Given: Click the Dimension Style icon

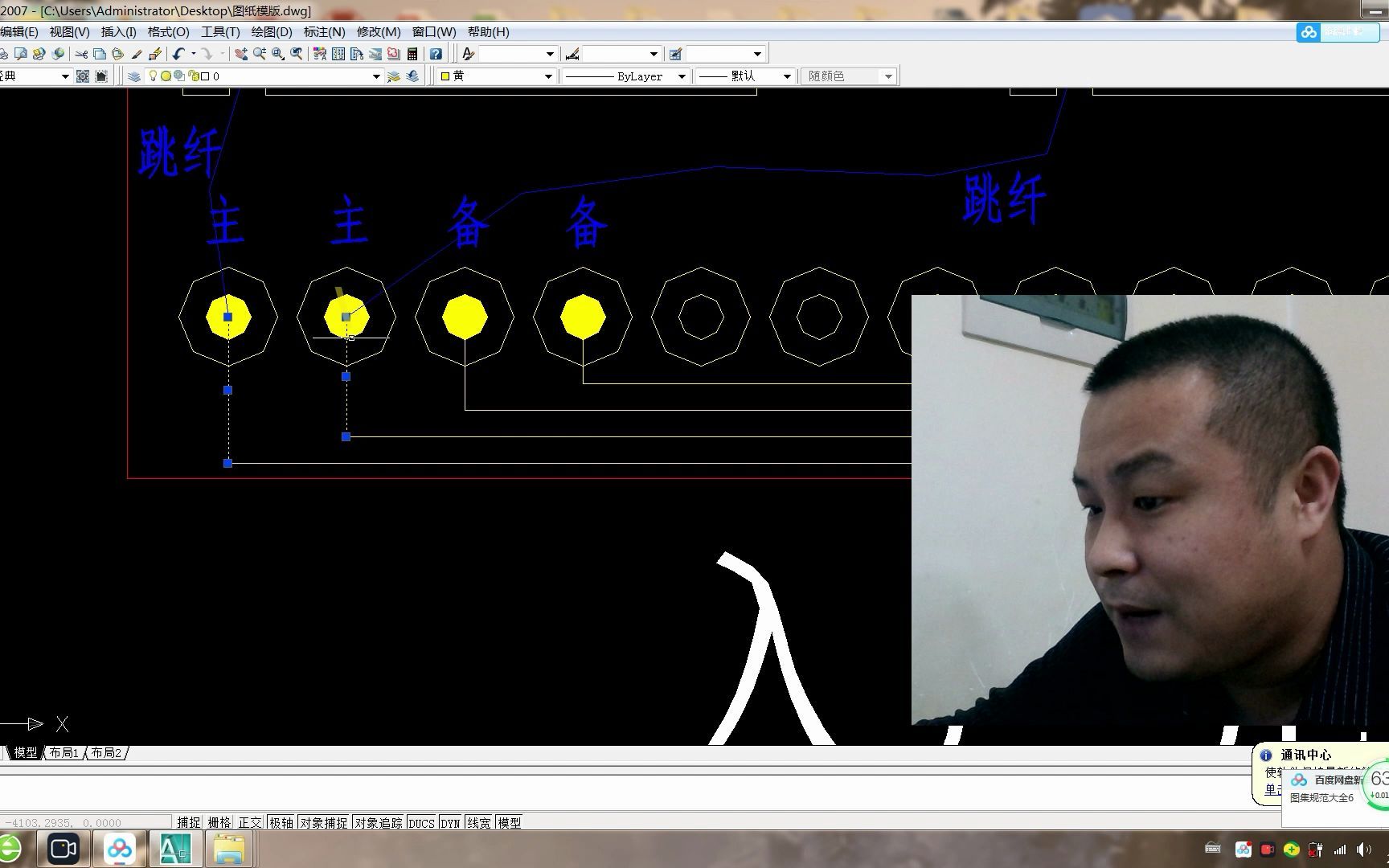Looking at the screenshot, I should [x=572, y=54].
